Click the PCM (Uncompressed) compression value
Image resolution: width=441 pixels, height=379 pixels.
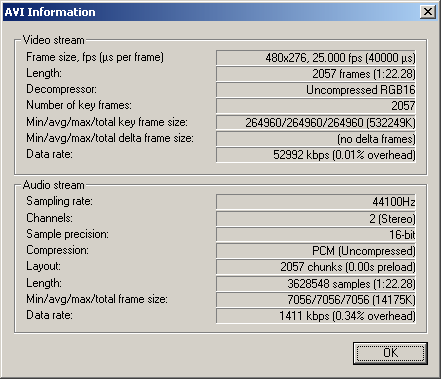pos(316,251)
